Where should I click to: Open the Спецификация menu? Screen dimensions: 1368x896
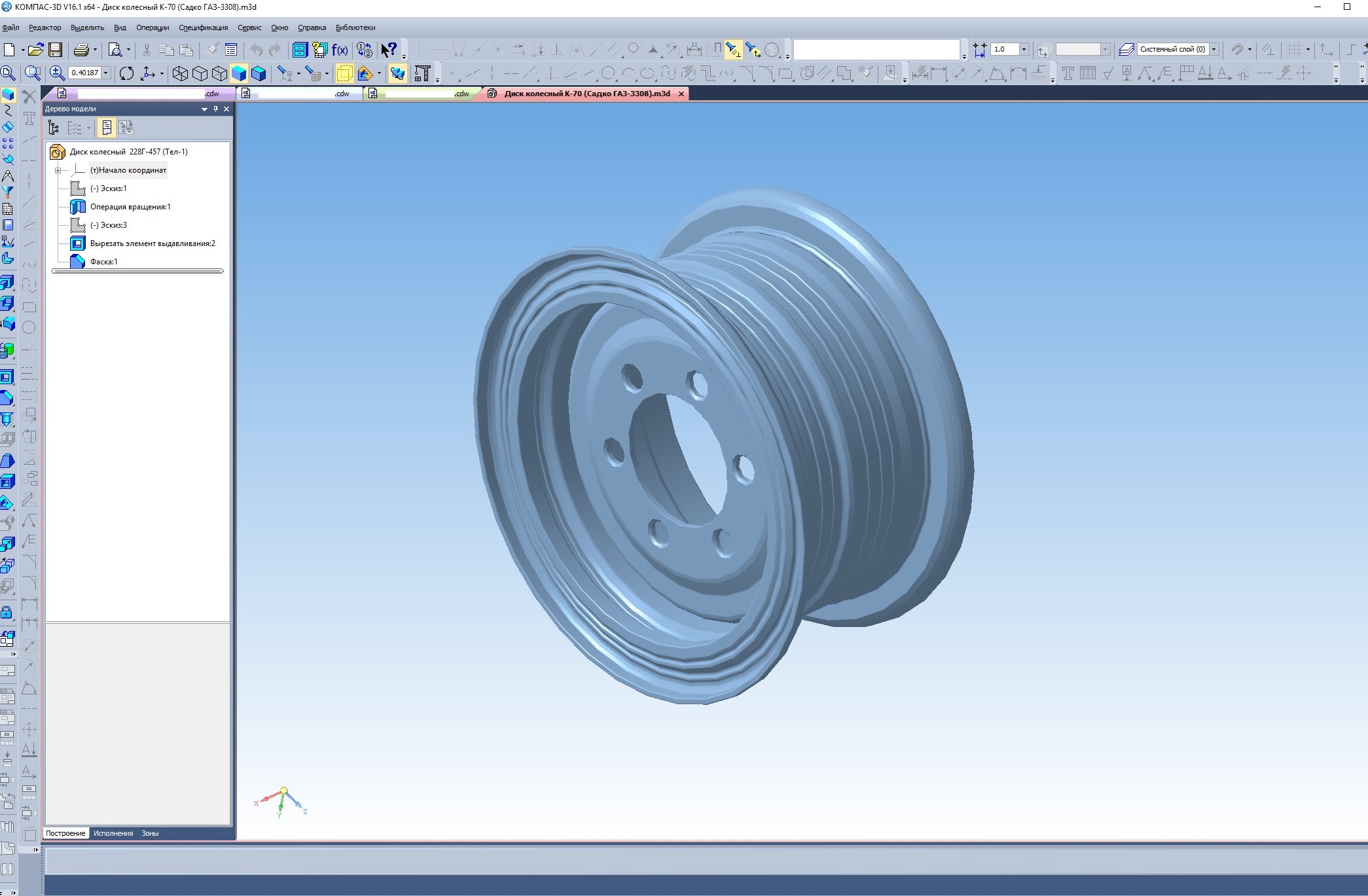pos(203,27)
